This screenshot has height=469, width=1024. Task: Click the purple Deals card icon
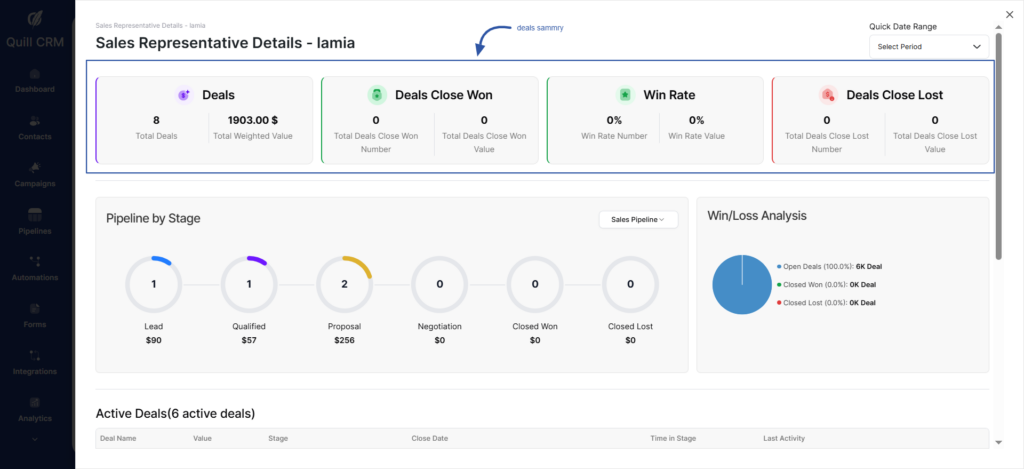pyautogui.click(x=184, y=95)
